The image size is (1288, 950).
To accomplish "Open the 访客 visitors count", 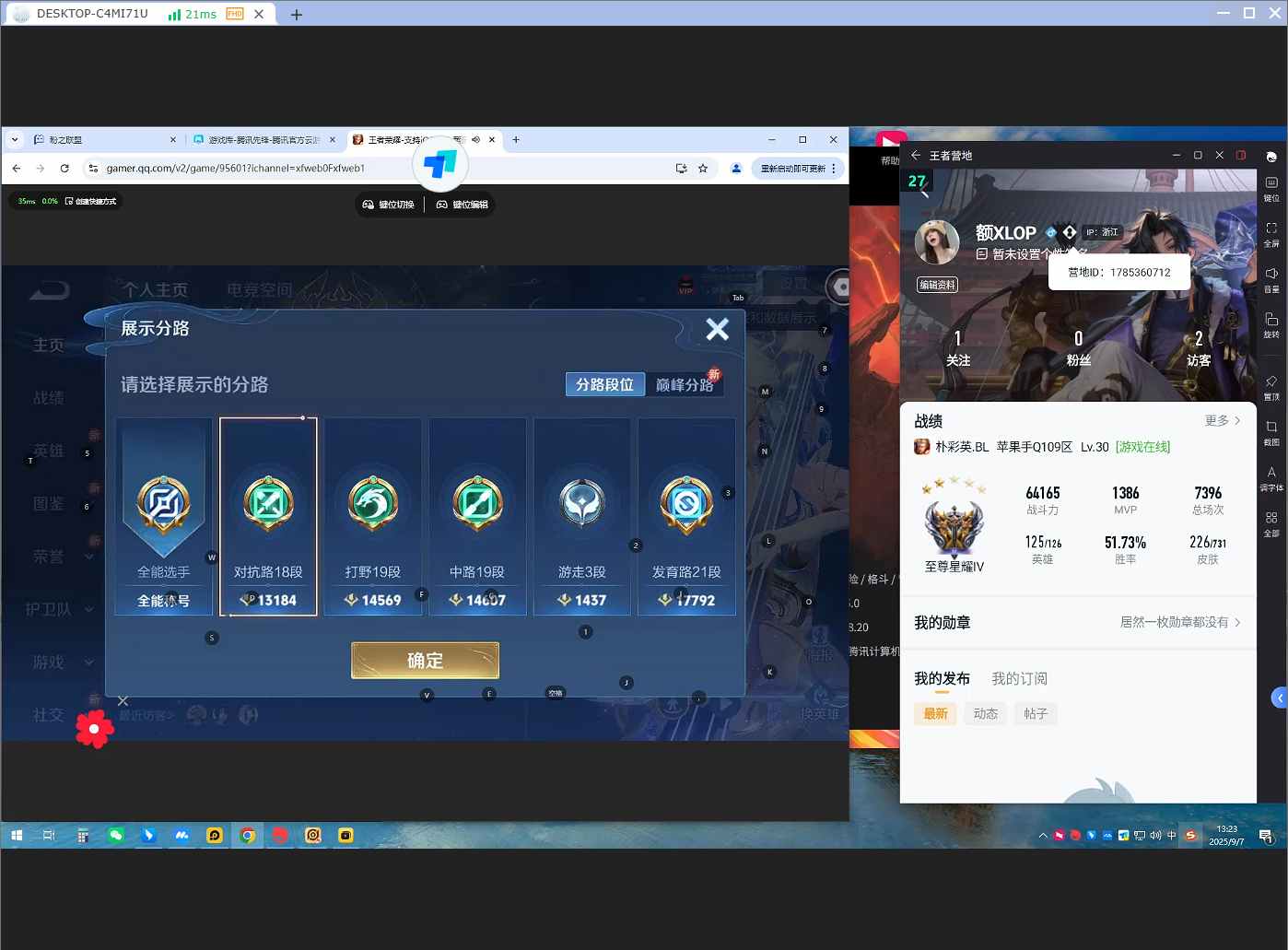I will coord(1199,348).
